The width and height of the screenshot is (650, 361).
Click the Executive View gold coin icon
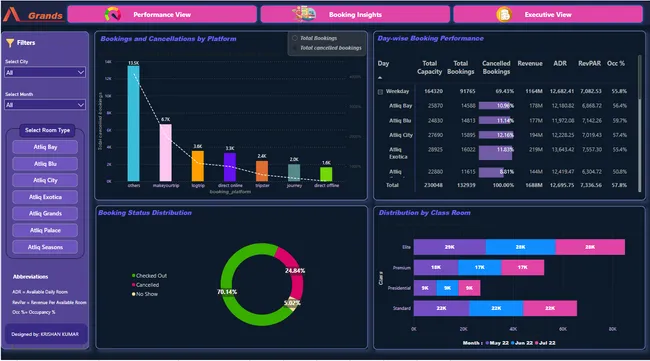point(504,15)
